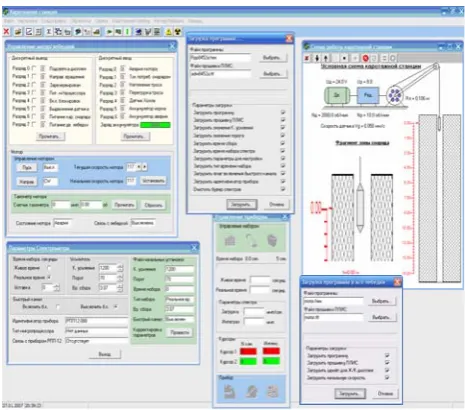Click the Счетчик тахометра first input field
Image resolution: width=465 pixels, height=410 pixels.
point(61,204)
